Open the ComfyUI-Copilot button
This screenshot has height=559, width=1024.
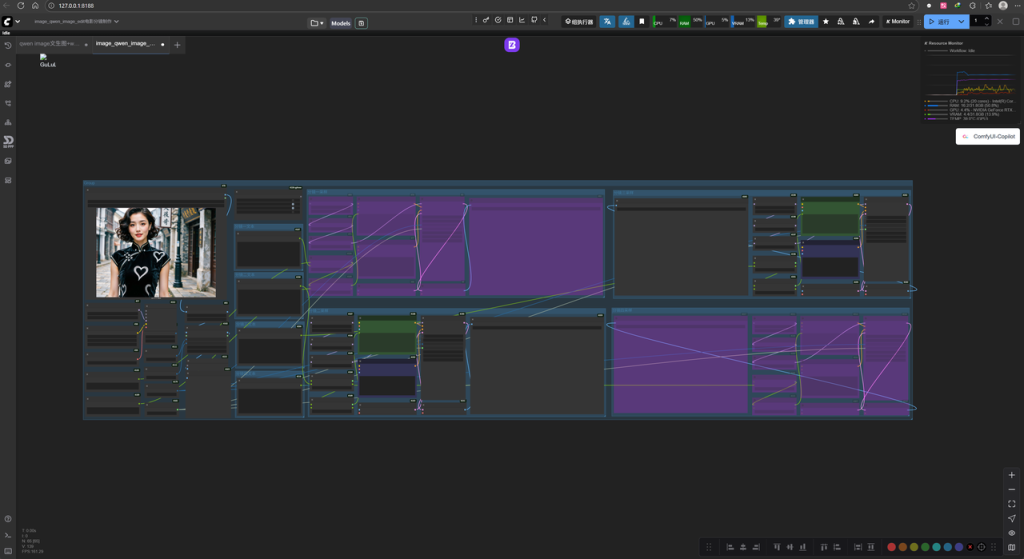pyautogui.click(x=988, y=136)
